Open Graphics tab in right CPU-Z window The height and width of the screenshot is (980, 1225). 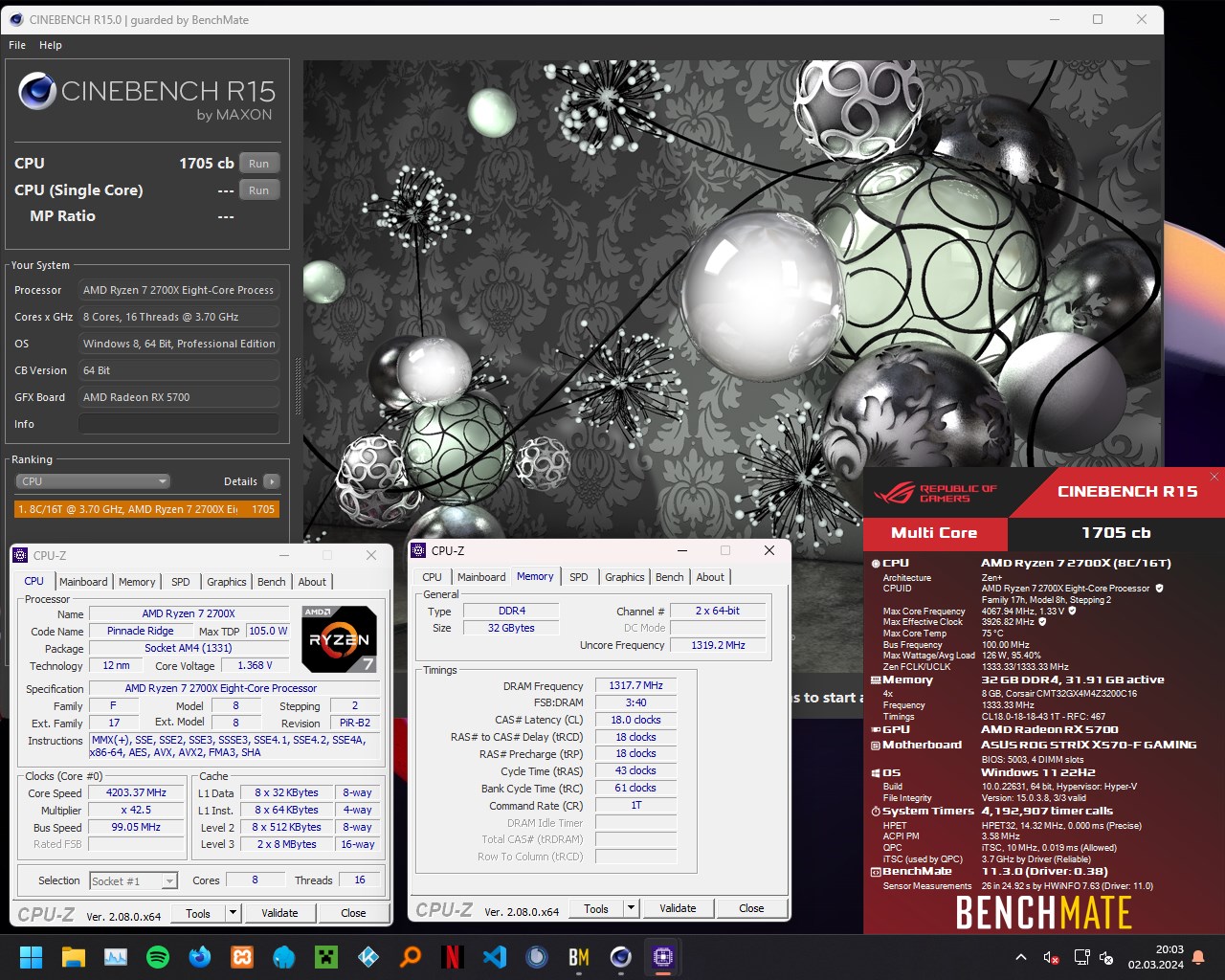pyautogui.click(x=625, y=577)
